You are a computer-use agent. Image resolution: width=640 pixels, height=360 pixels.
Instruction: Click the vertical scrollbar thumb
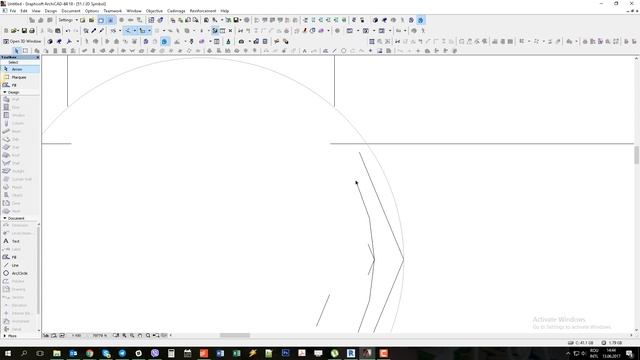[636, 155]
